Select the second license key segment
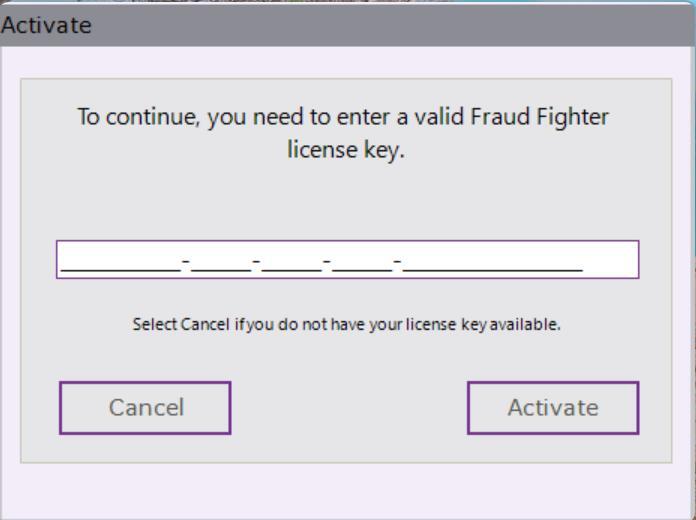The height and width of the screenshot is (520, 696). coord(221,260)
